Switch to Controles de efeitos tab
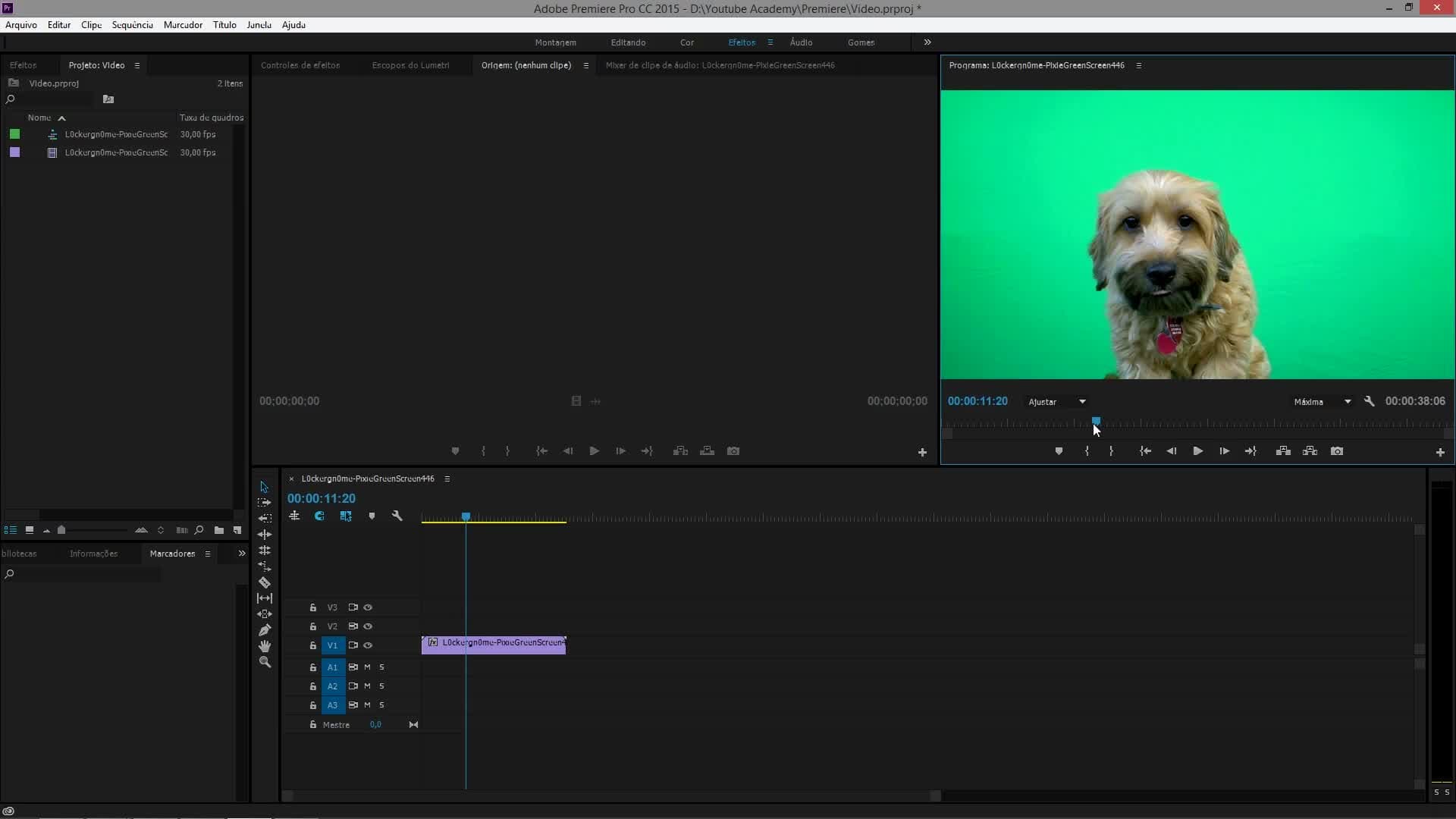The image size is (1456, 819). click(300, 65)
